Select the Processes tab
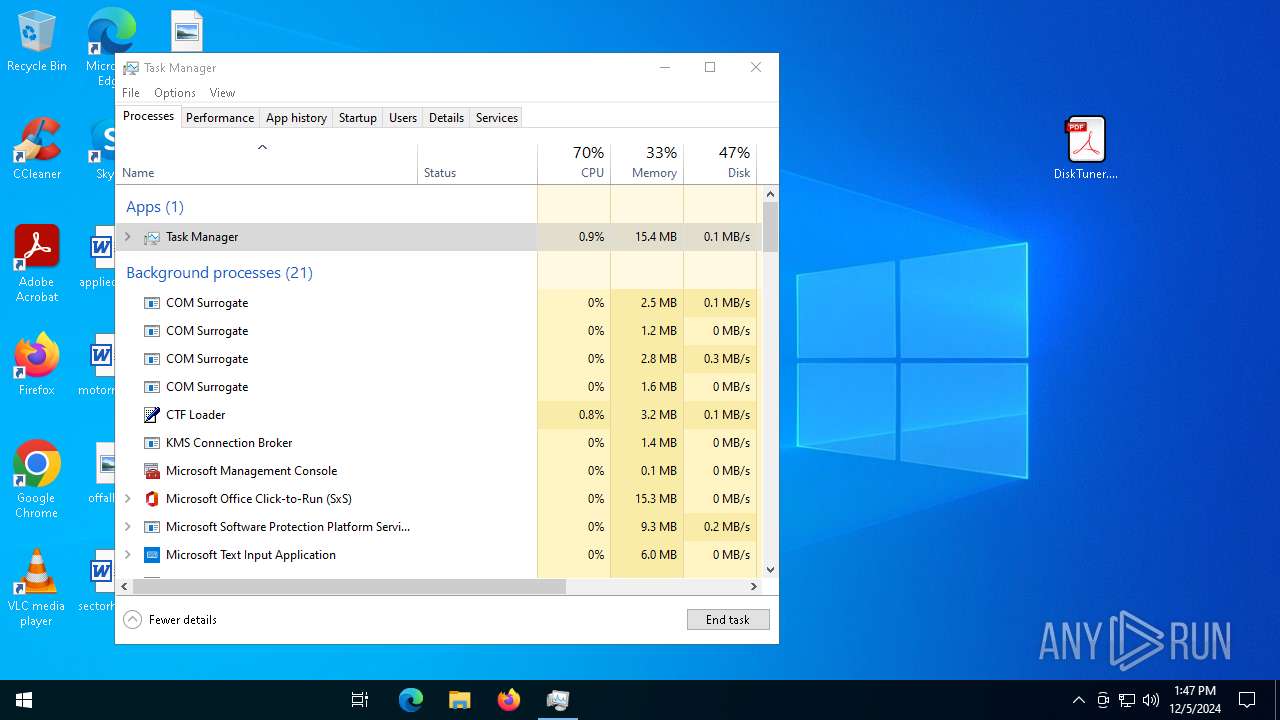The image size is (1280, 720). [x=148, y=116]
